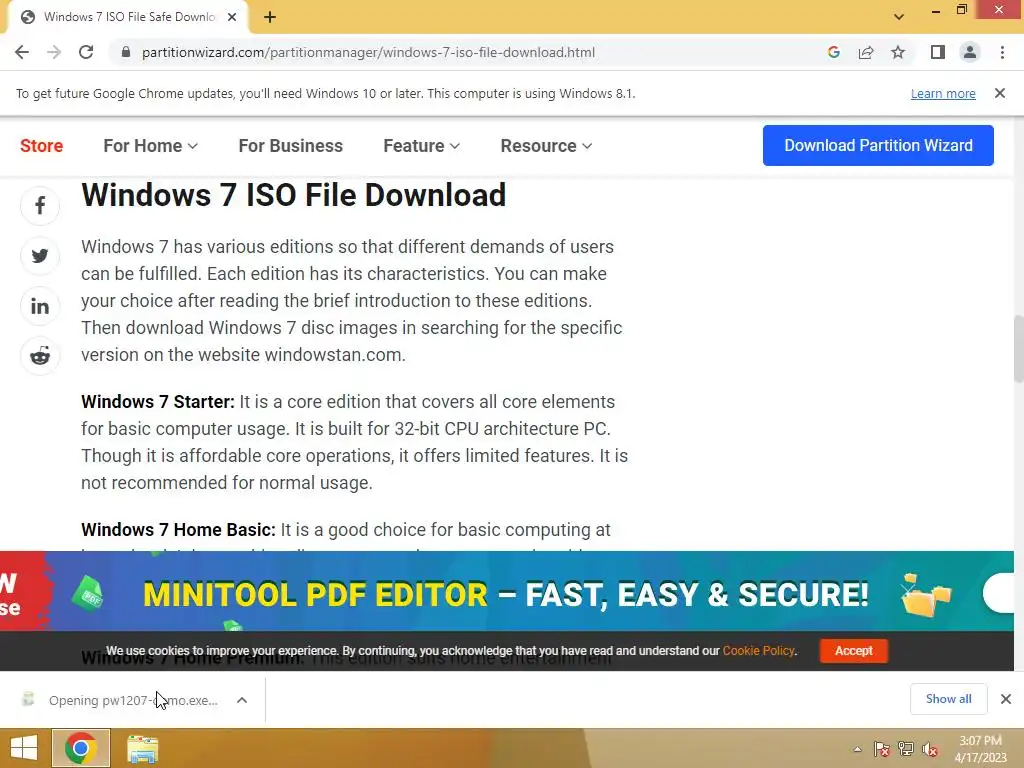The height and width of the screenshot is (768, 1024).
Task: Close the Windows 7 ISO File tab
Action: 232,17
